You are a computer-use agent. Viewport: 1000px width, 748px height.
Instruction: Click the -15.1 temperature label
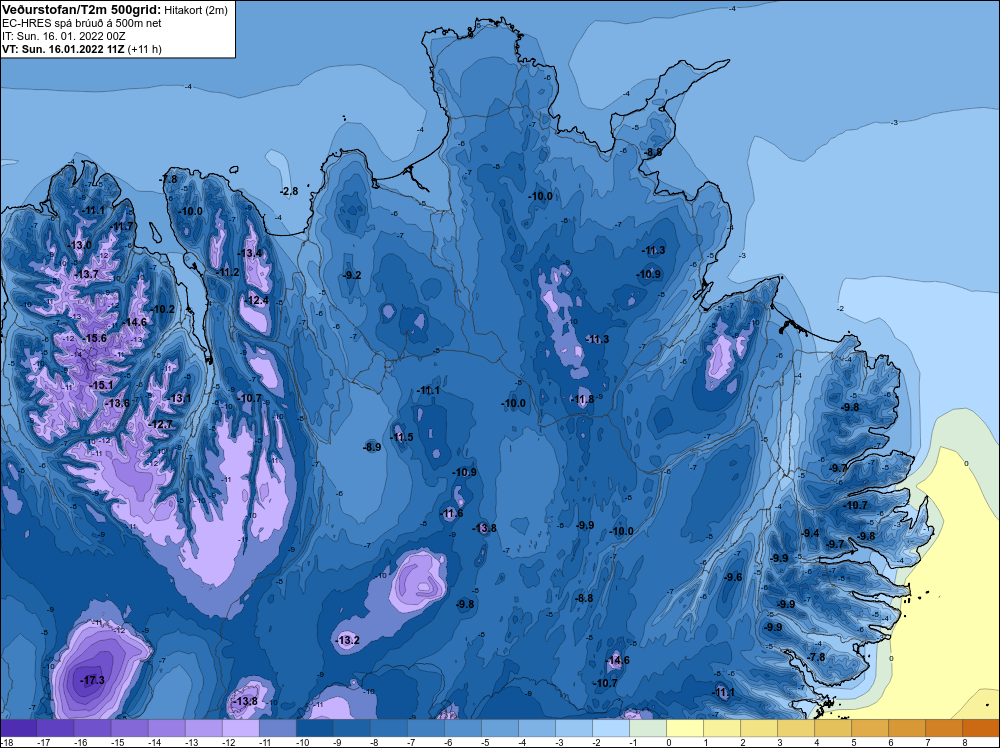(x=101, y=385)
